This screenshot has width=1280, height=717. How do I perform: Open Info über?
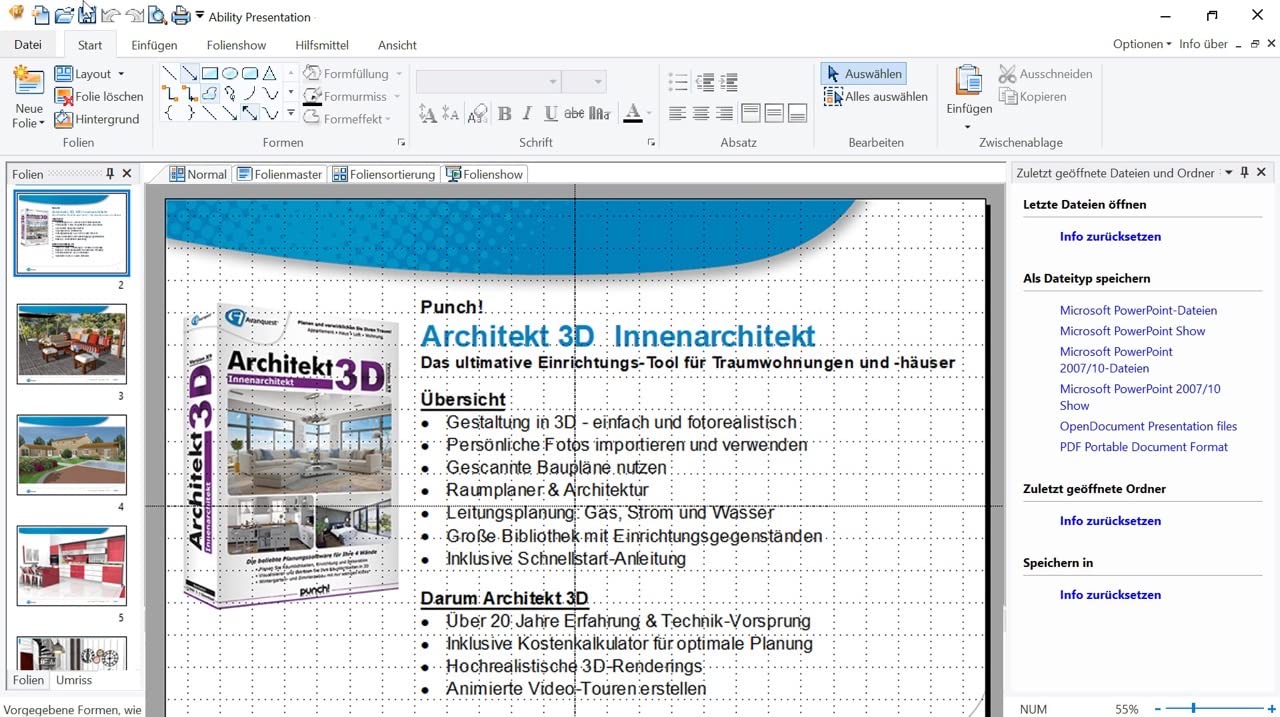click(x=1203, y=44)
